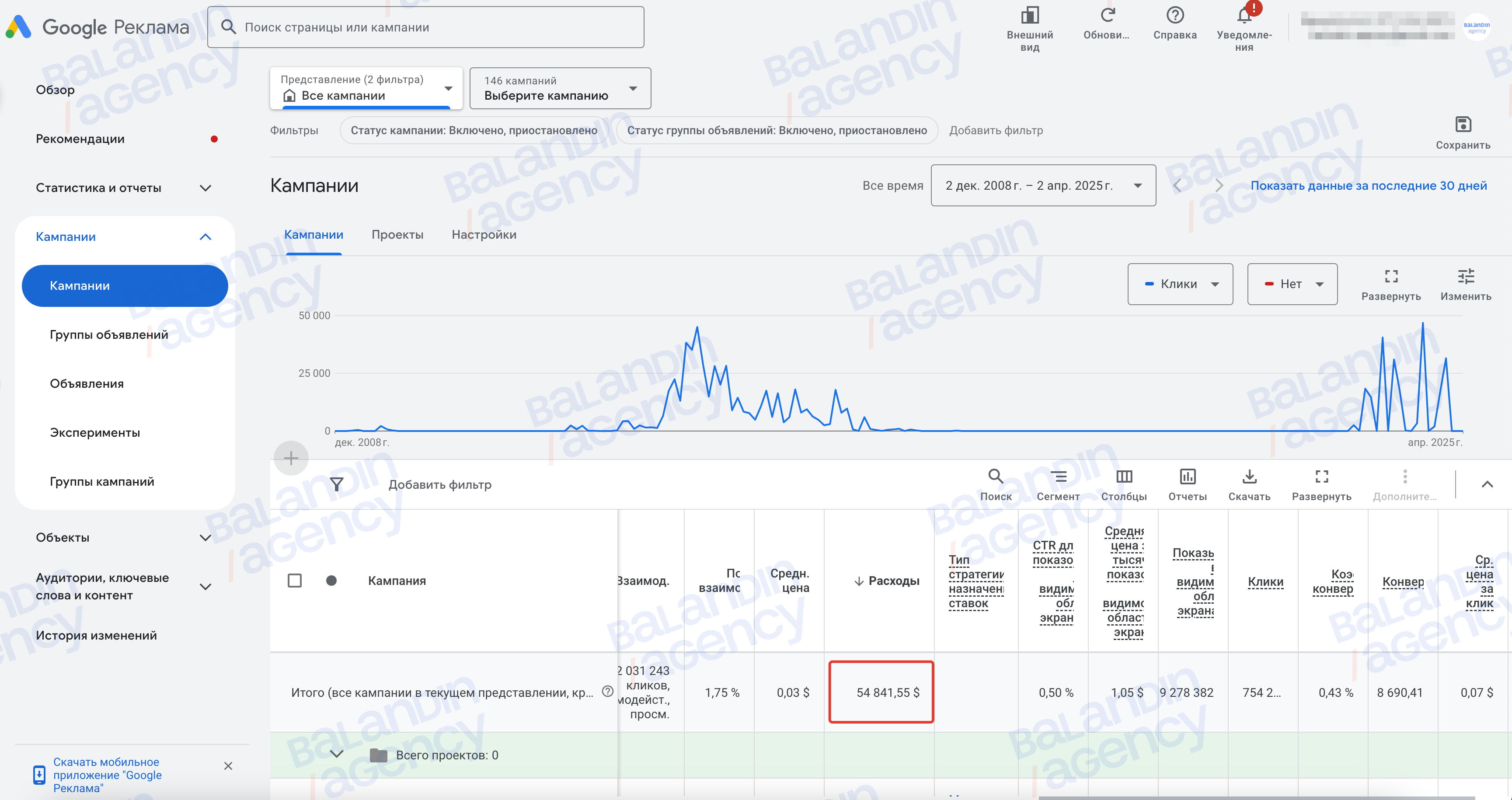The height and width of the screenshot is (800, 1512).
Task: Open Группы кампаний in sidebar
Action: pos(101,481)
